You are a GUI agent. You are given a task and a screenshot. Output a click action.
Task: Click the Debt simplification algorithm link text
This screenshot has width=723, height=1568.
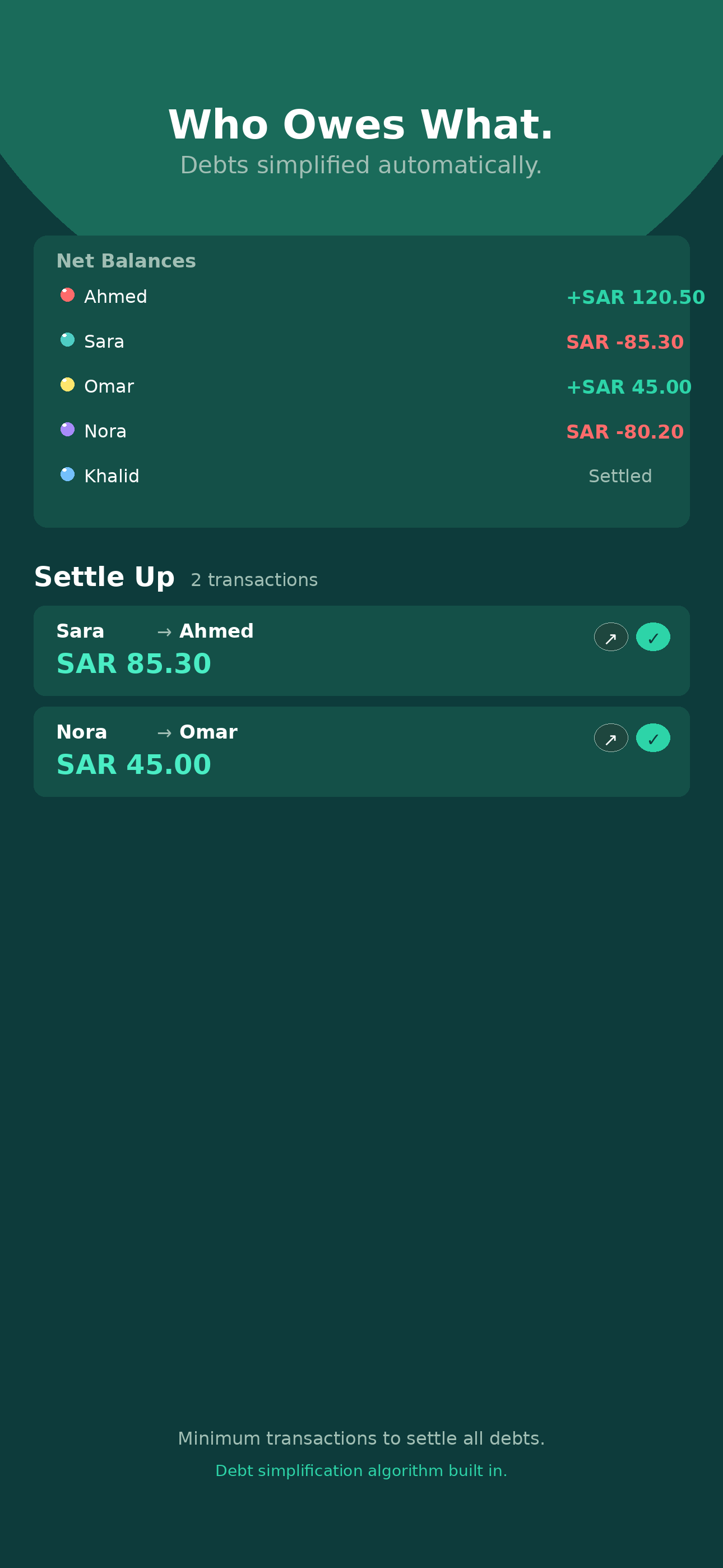361,1470
